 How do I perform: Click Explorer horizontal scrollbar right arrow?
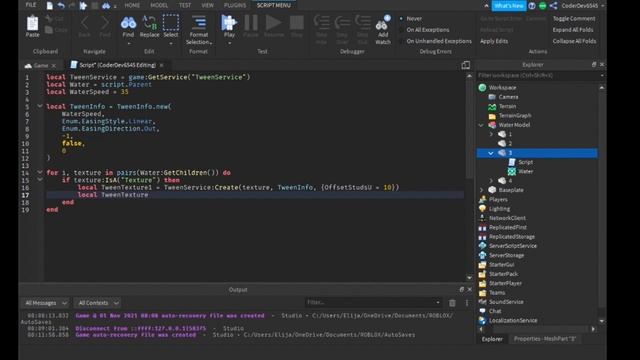(593, 329)
